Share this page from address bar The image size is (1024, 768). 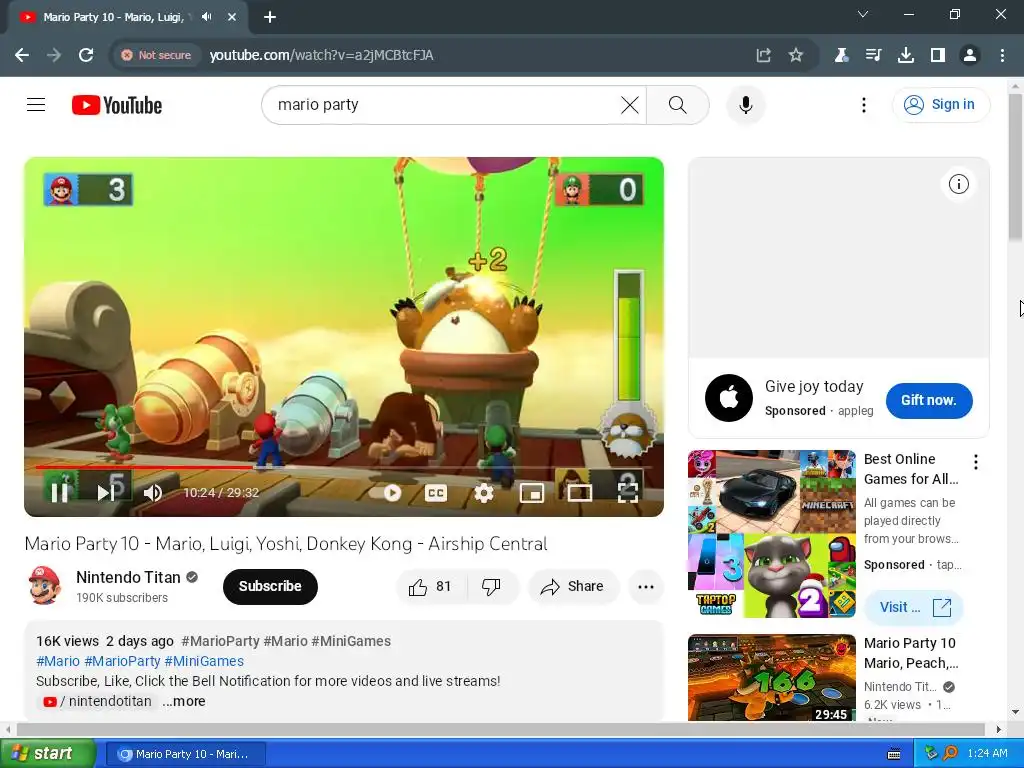(x=763, y=55)
